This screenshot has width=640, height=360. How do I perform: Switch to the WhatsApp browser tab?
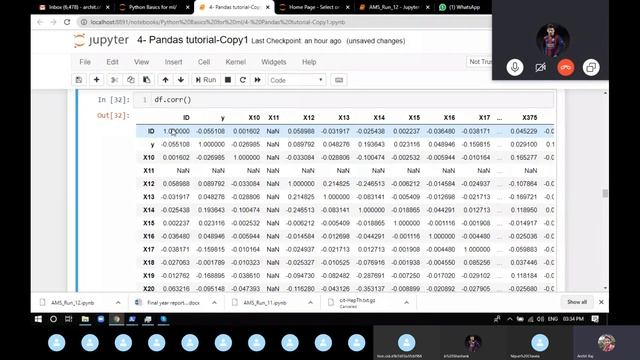coord(463,7)
